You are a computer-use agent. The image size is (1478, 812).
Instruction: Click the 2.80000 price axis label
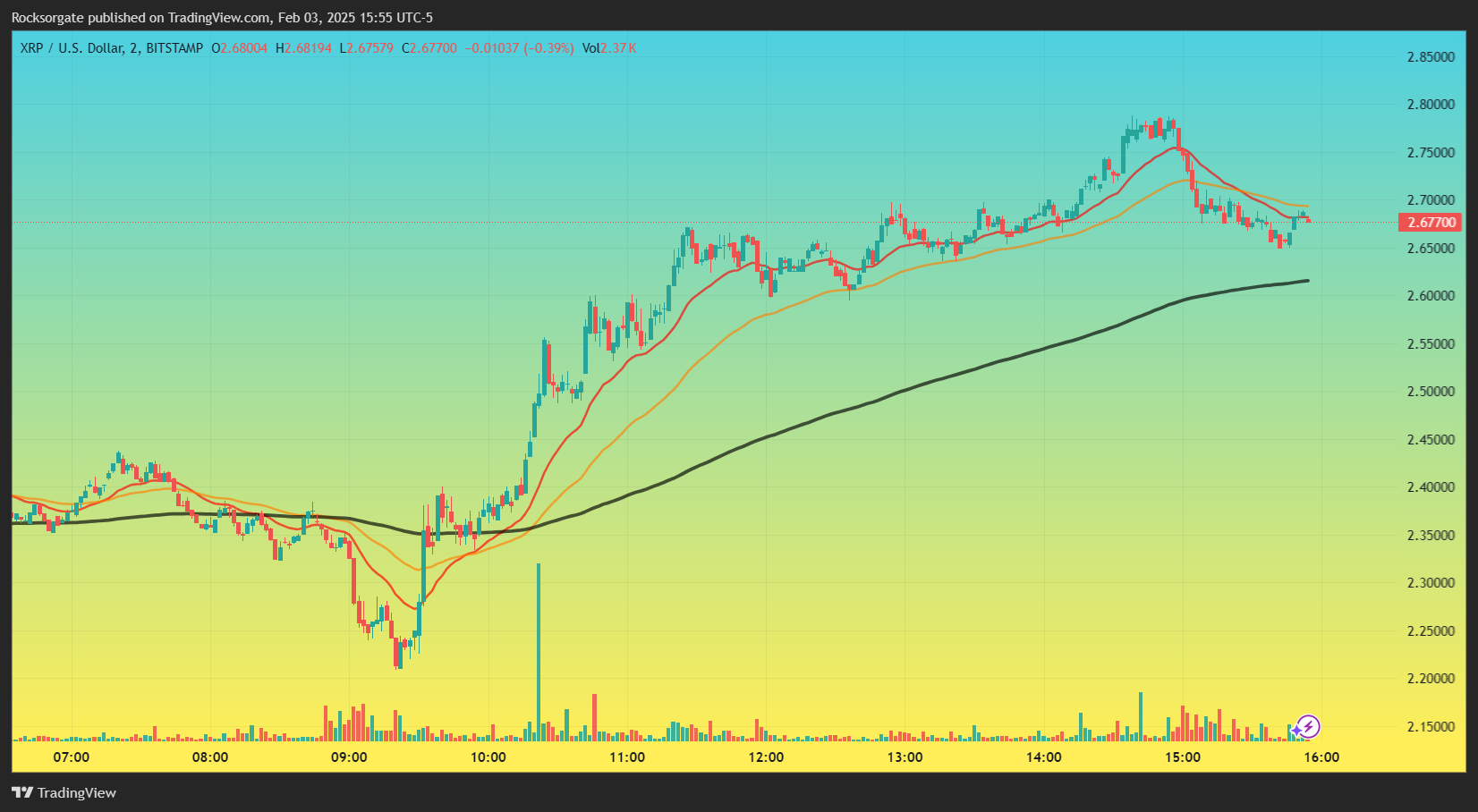point(1431,105)
